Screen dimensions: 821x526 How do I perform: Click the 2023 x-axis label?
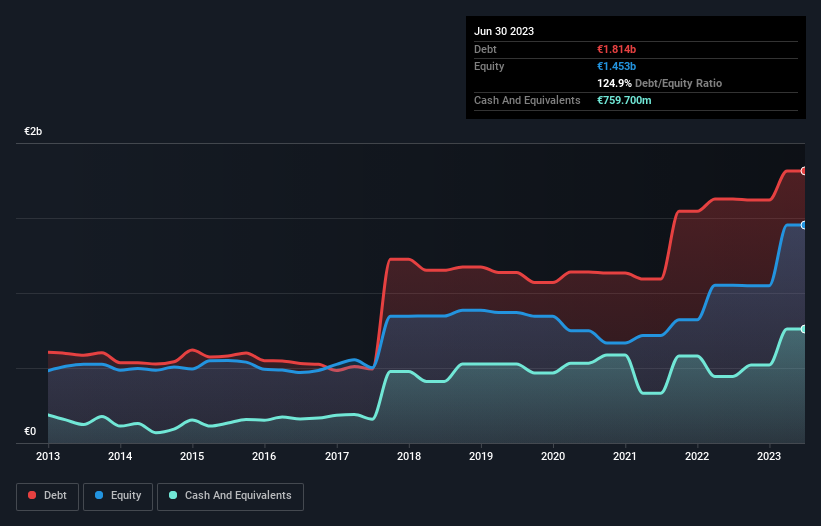click(x=769, y=456)
